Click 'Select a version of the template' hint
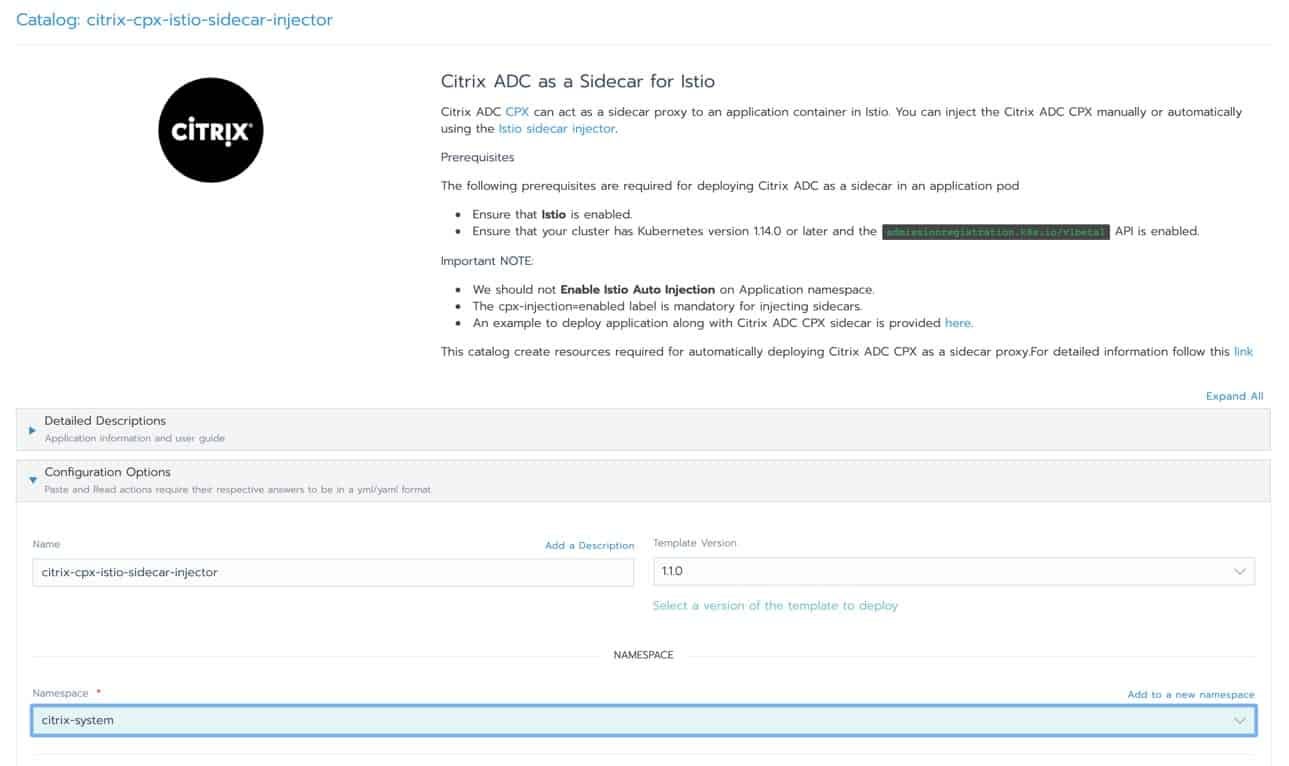The image size is (1289, 766). coord(775,605)
